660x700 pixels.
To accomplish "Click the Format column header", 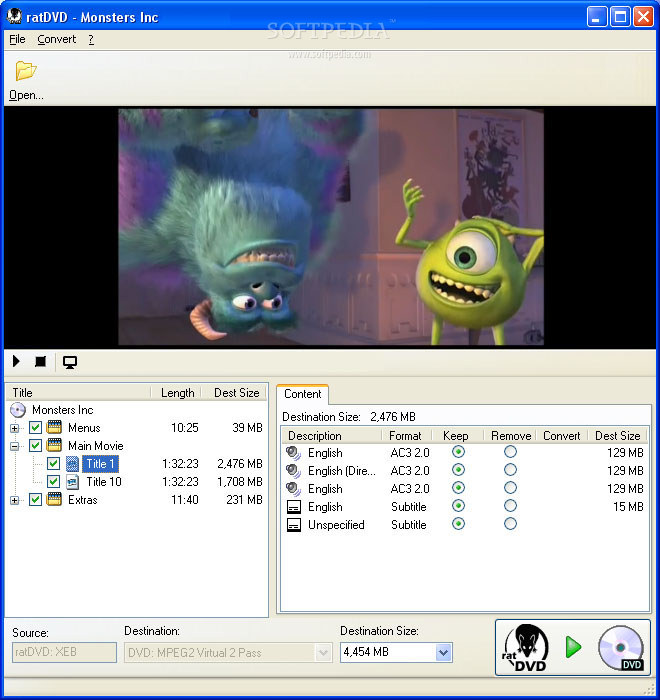I will click(405, 435).
